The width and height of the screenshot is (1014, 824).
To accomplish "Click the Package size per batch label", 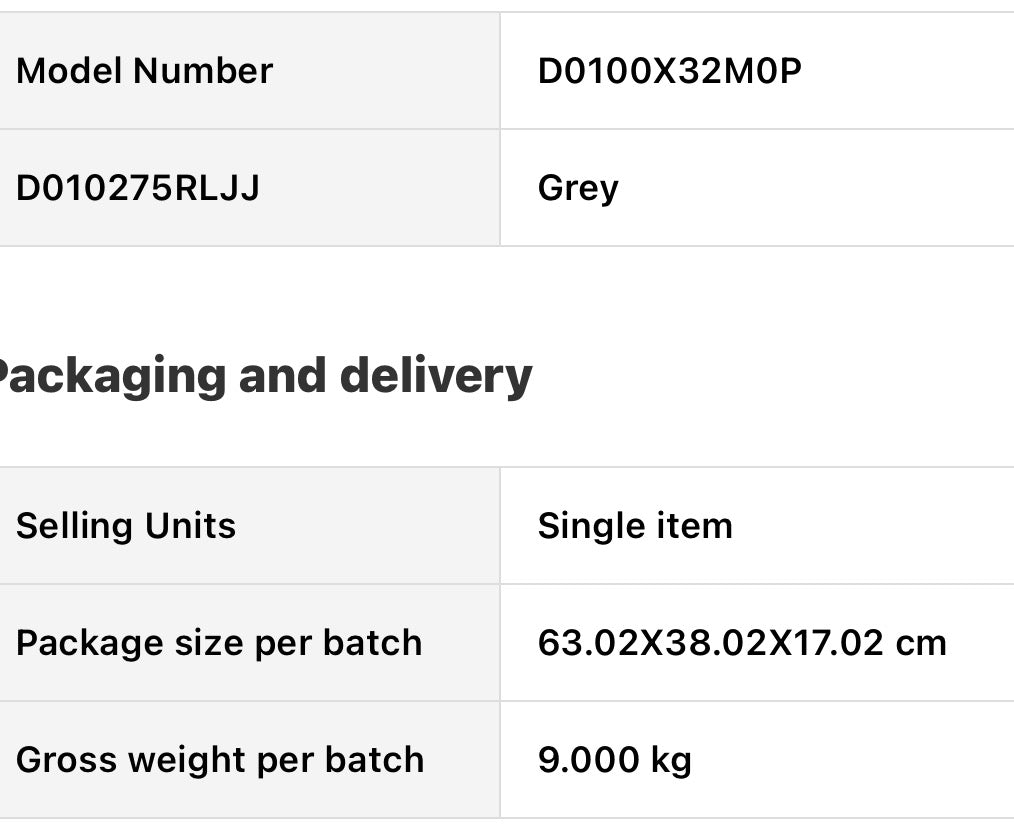I will coord(219,642).
